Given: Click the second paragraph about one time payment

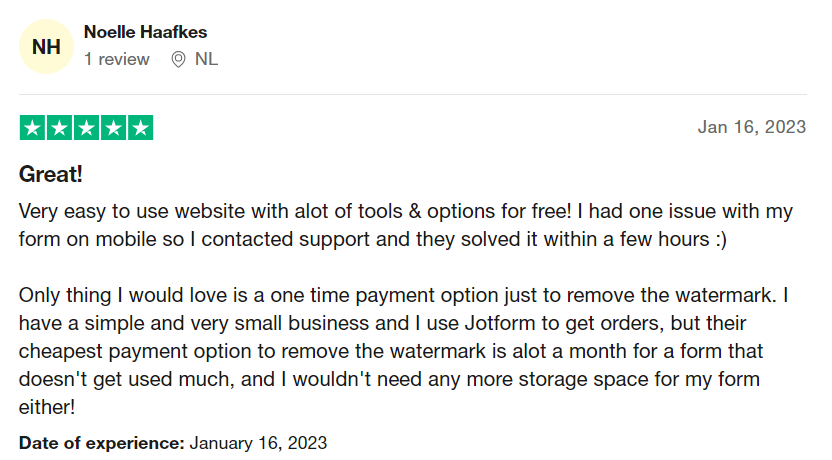Looking at the screenshot, I should pos(400,352).
